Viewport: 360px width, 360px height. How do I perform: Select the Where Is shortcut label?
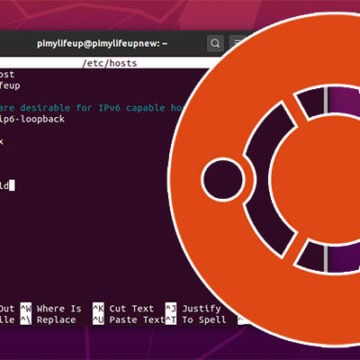pos(59,309)
